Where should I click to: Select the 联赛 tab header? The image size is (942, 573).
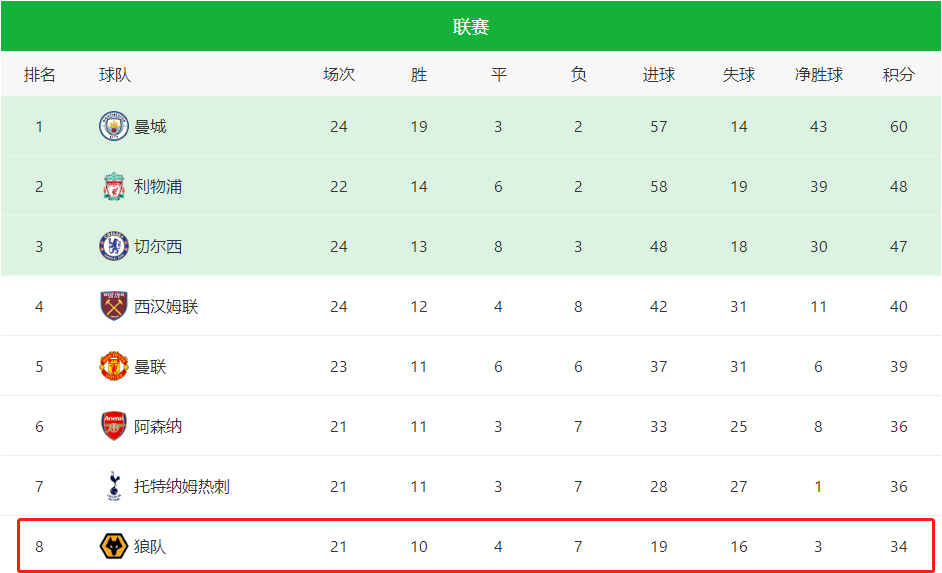[x=471, y=26]
